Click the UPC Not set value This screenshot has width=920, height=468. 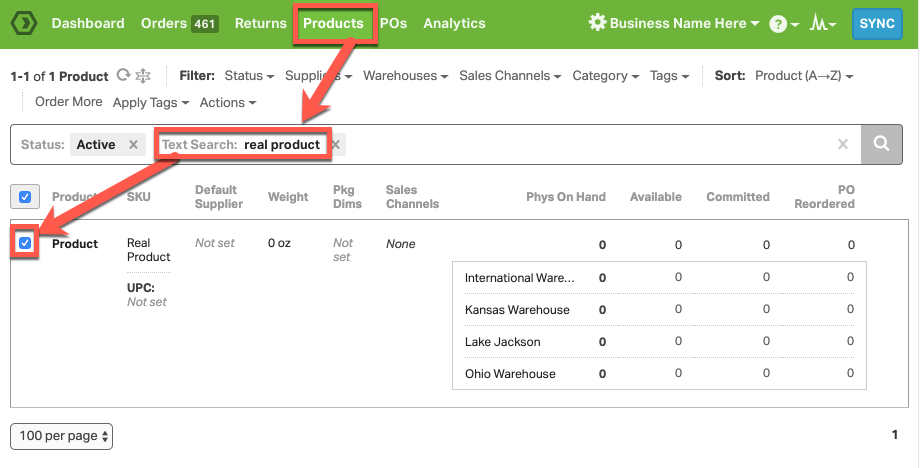(x=147, y=302)
